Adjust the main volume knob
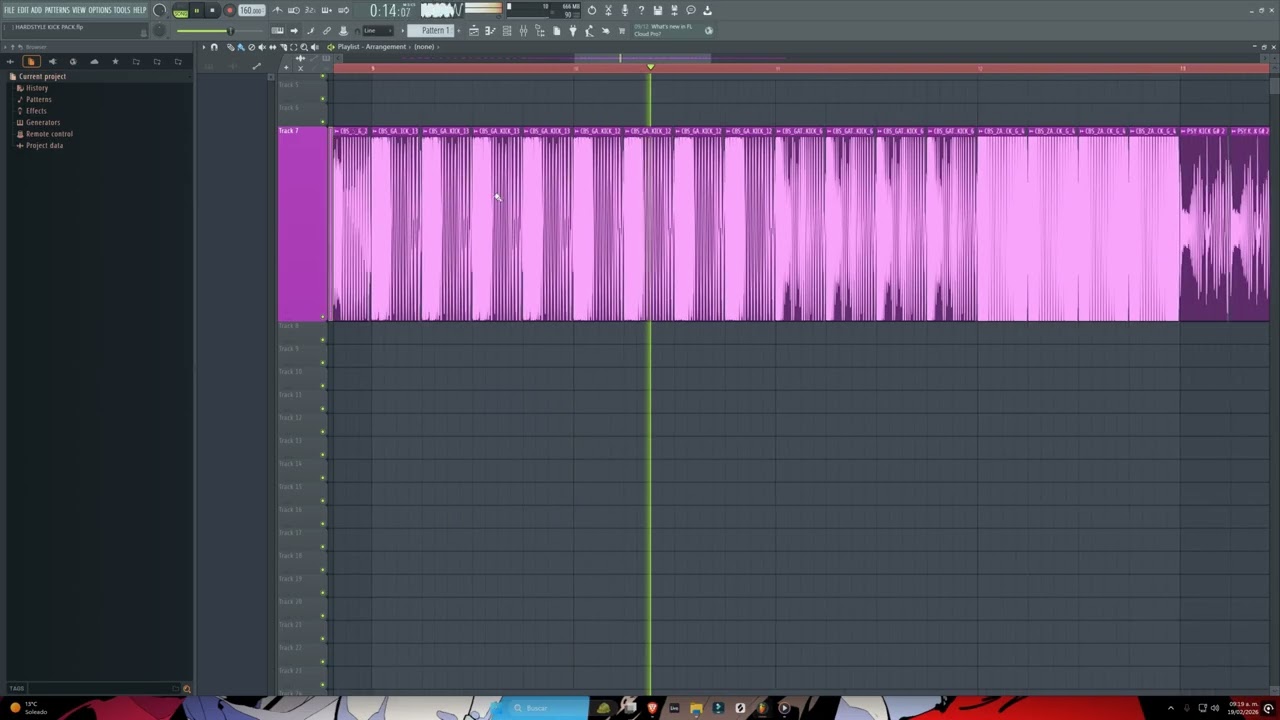This screenshot has height=720, width=1280. 159,11
